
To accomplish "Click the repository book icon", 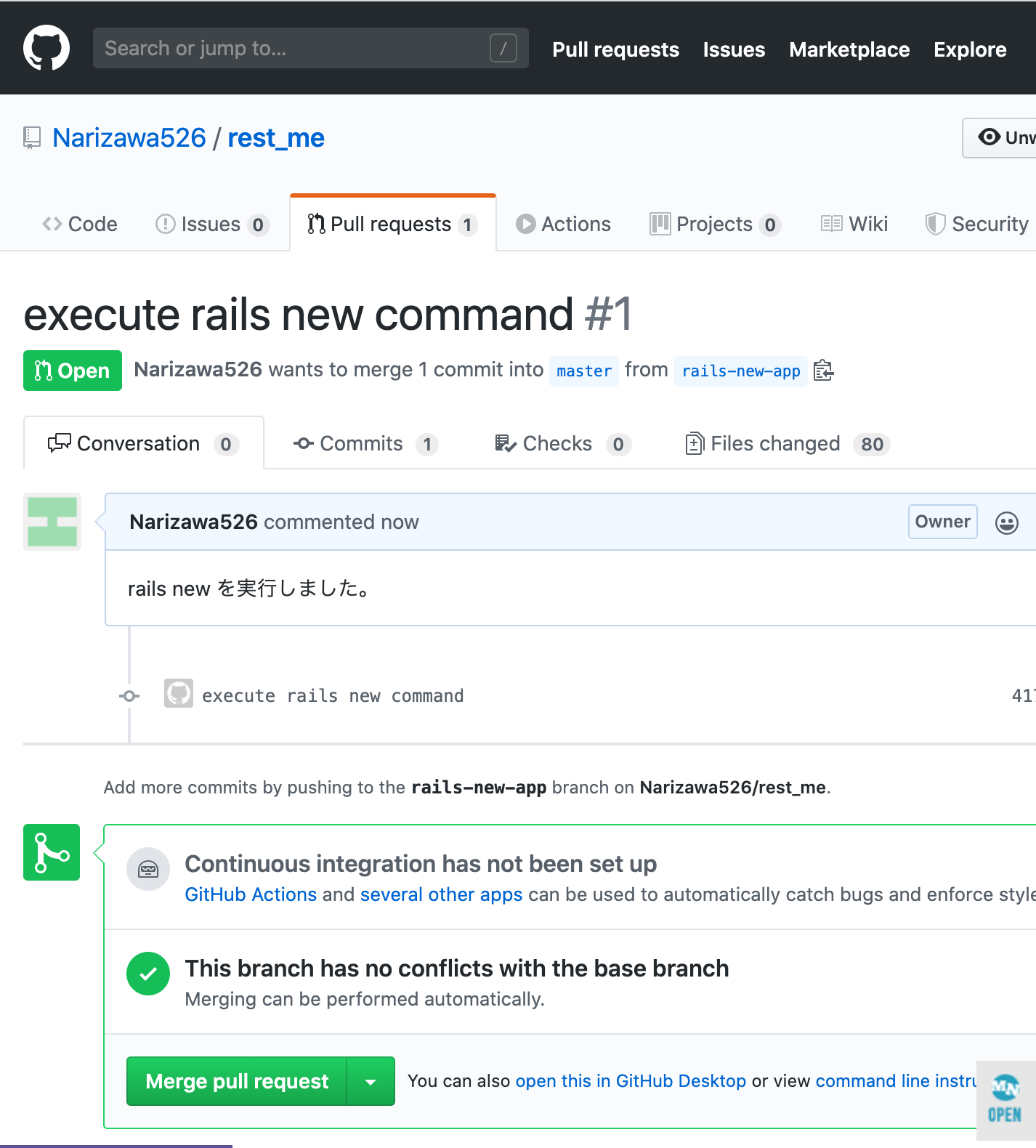I will pos(32,137).
